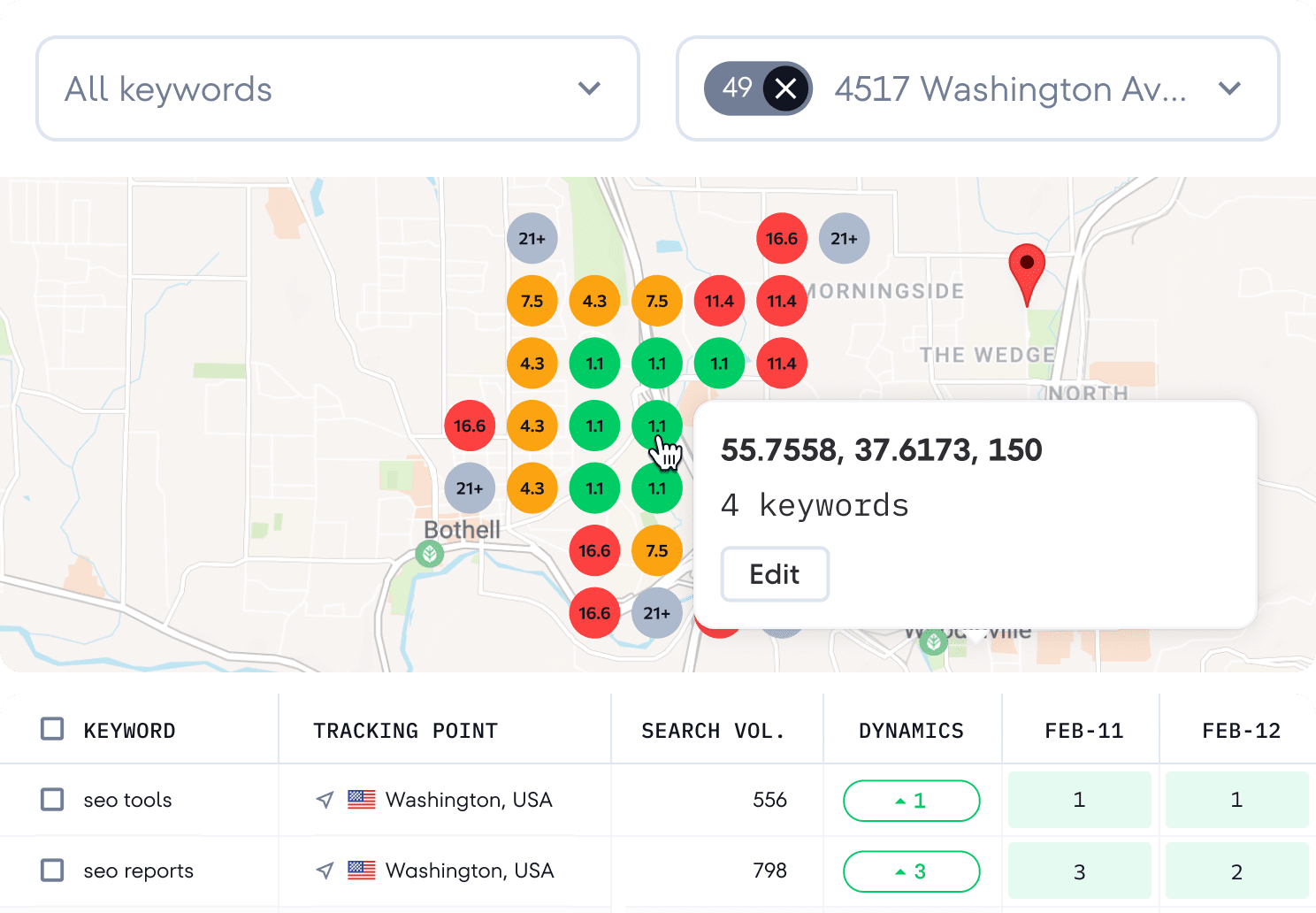Click the down chevron on the All keywords filter
The image size is (1316, 913).
pyautogui.click(x=589, y=88)
